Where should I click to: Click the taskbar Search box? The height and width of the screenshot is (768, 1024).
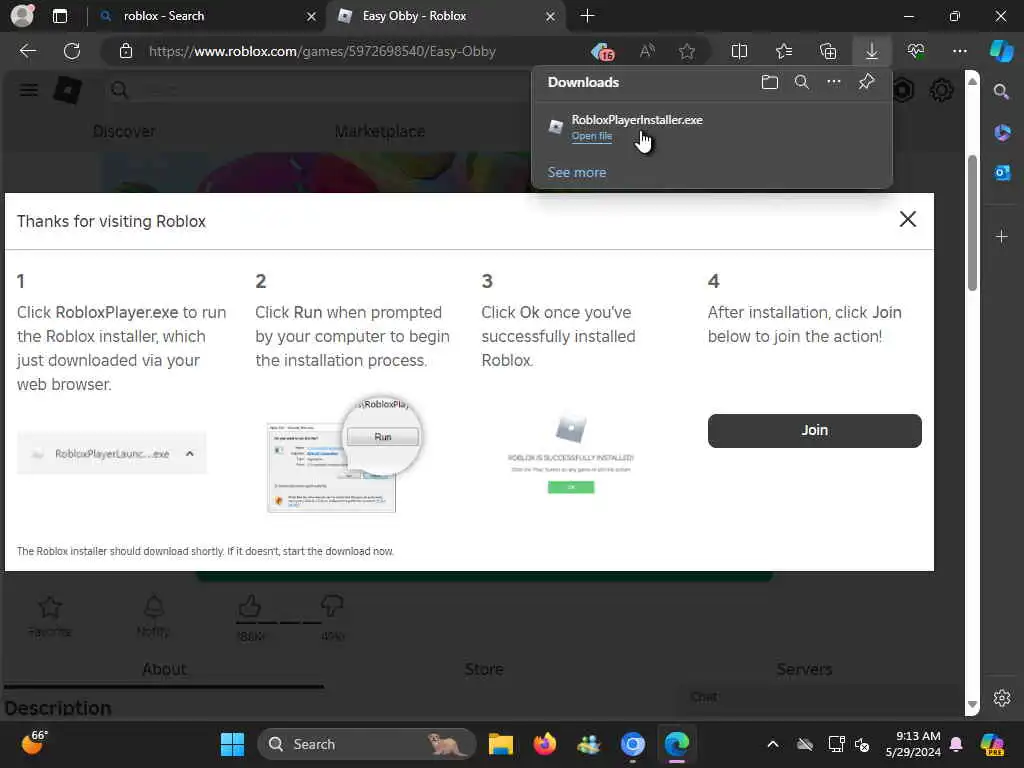(366, 744)
